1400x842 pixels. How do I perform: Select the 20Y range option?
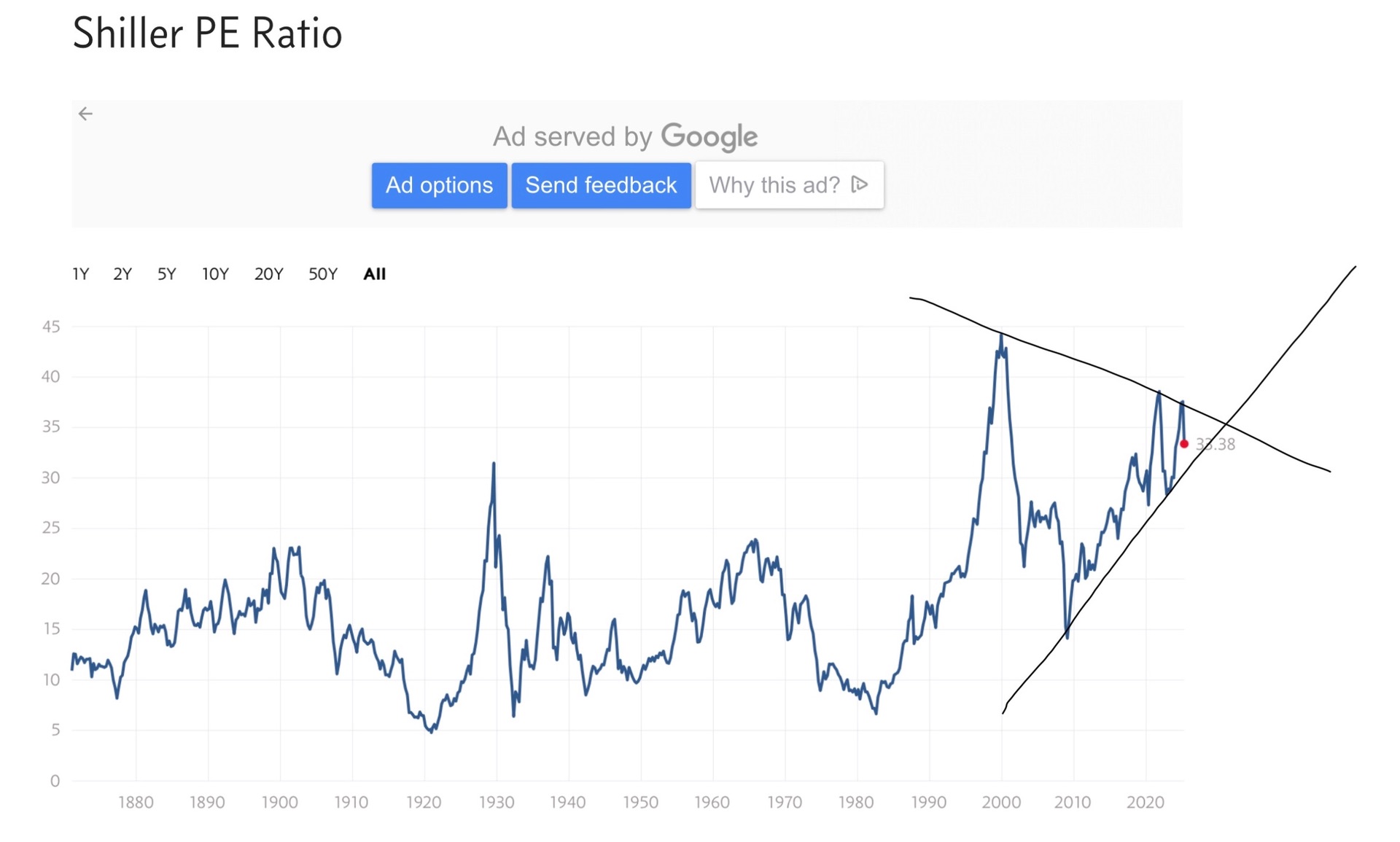(268, 274)
